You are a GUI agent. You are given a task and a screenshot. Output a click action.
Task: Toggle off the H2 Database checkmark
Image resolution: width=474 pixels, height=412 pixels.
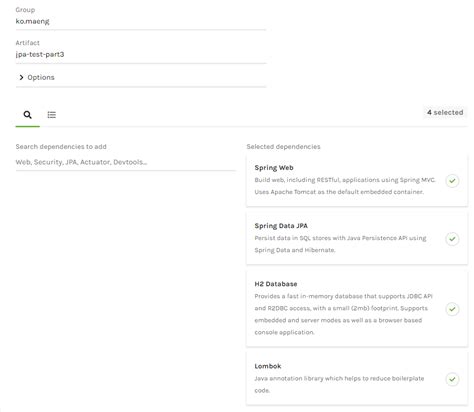pos(452,309)
